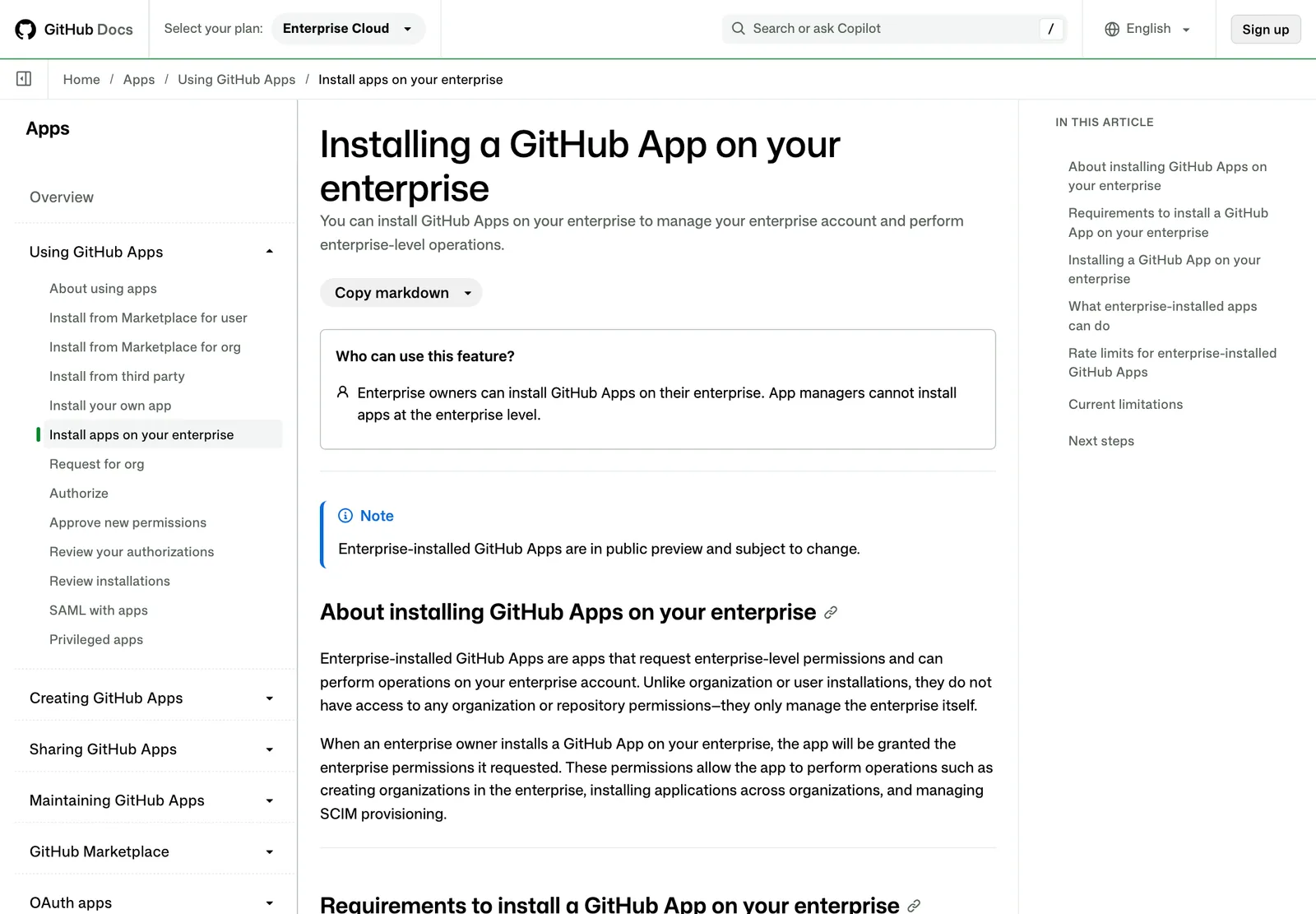Click Using GitHub Apps breadcrumb link
The image size is (1316, 914).
[237, 79]
